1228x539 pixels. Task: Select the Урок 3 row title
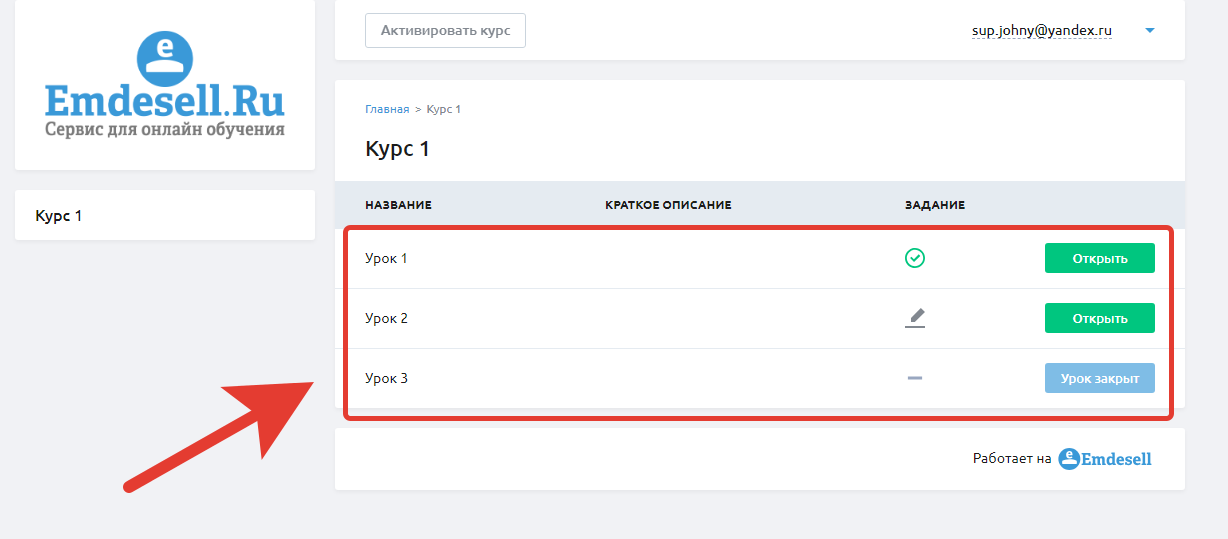tap(386, 378)
